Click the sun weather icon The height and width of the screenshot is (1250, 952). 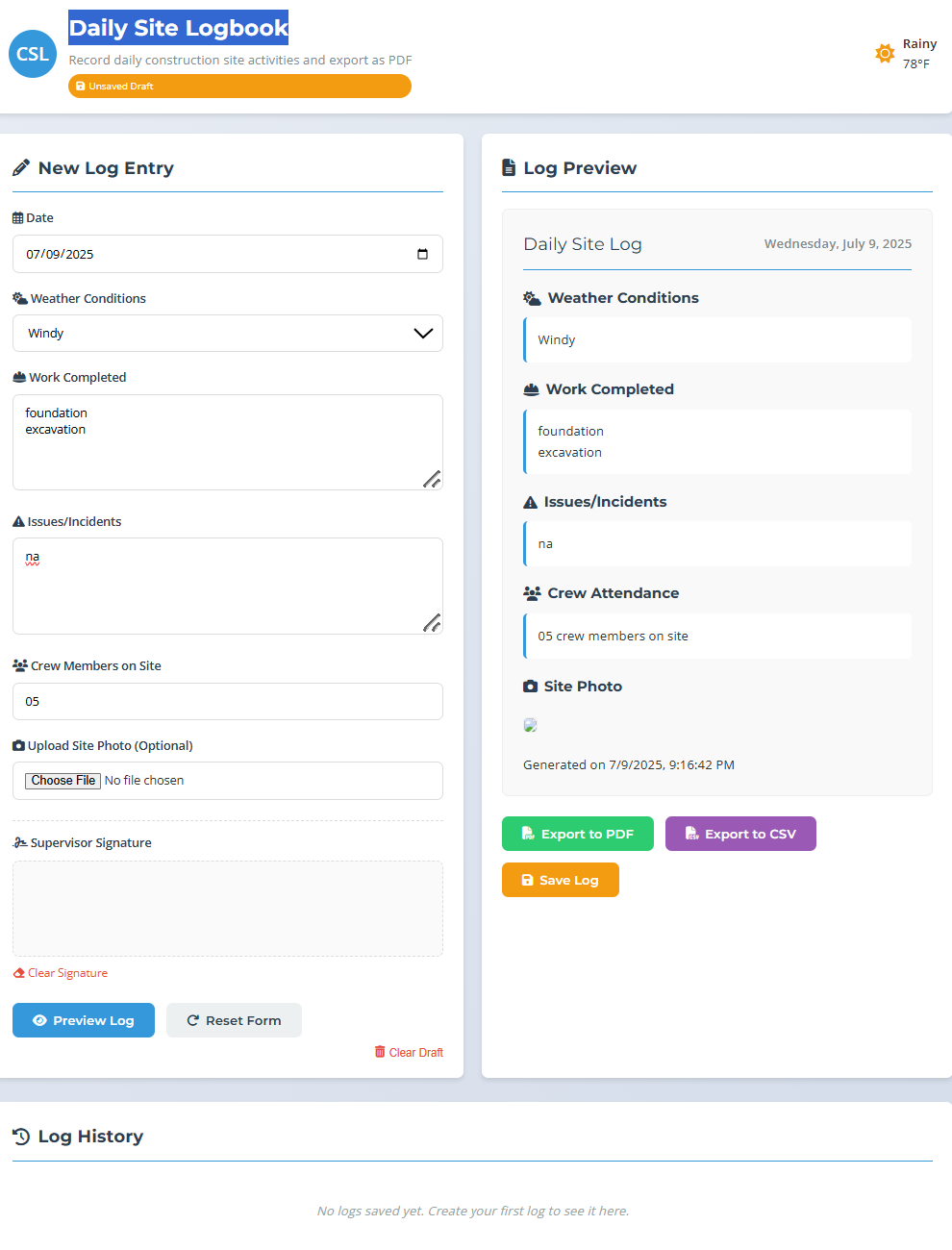pos(885,54)
